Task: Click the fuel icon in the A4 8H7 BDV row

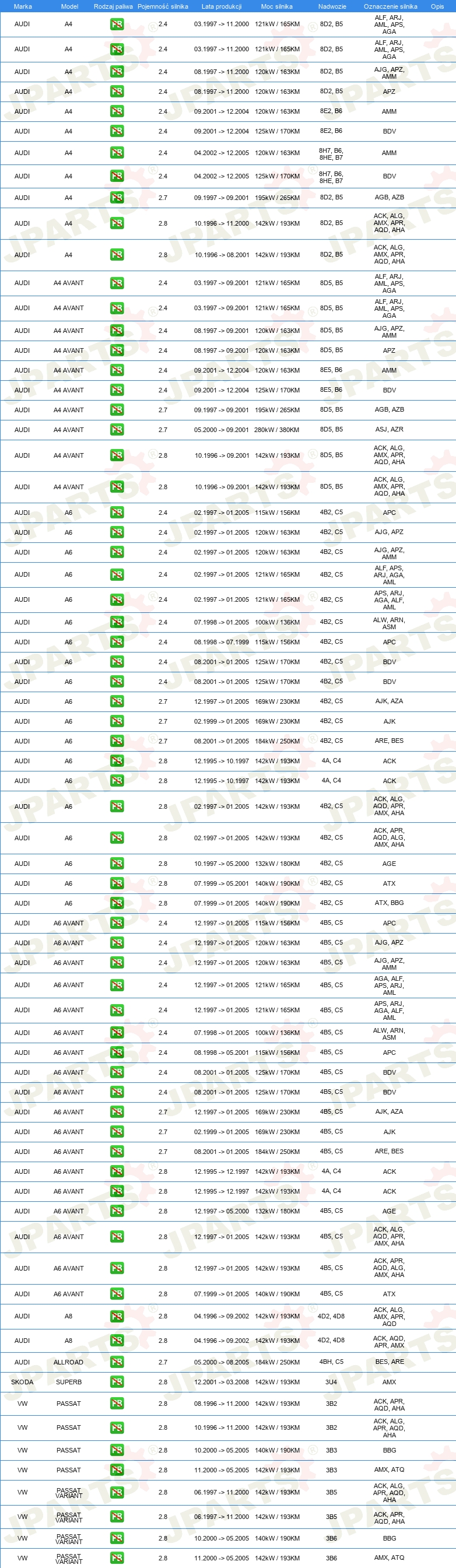Action: click(x=117, y=176)
